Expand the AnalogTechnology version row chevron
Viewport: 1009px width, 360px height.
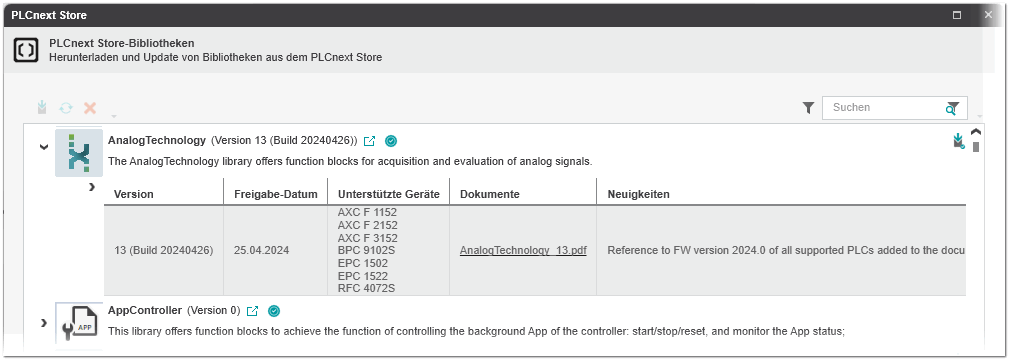91,187
